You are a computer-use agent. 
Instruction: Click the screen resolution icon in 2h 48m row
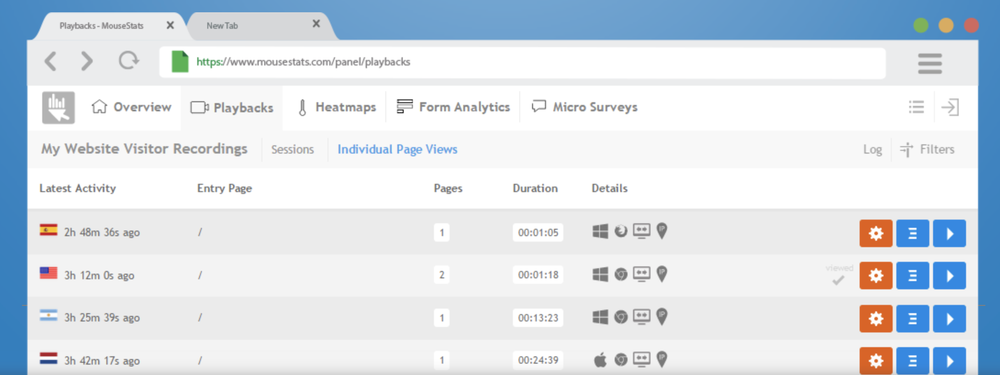[642, 231]
